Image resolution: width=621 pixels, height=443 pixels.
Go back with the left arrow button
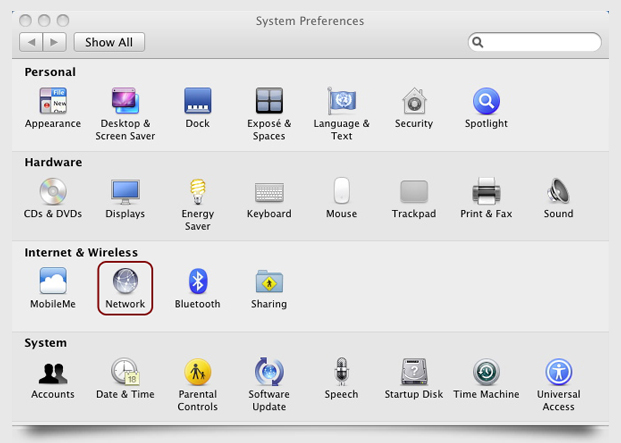click(x=31, y=42)
